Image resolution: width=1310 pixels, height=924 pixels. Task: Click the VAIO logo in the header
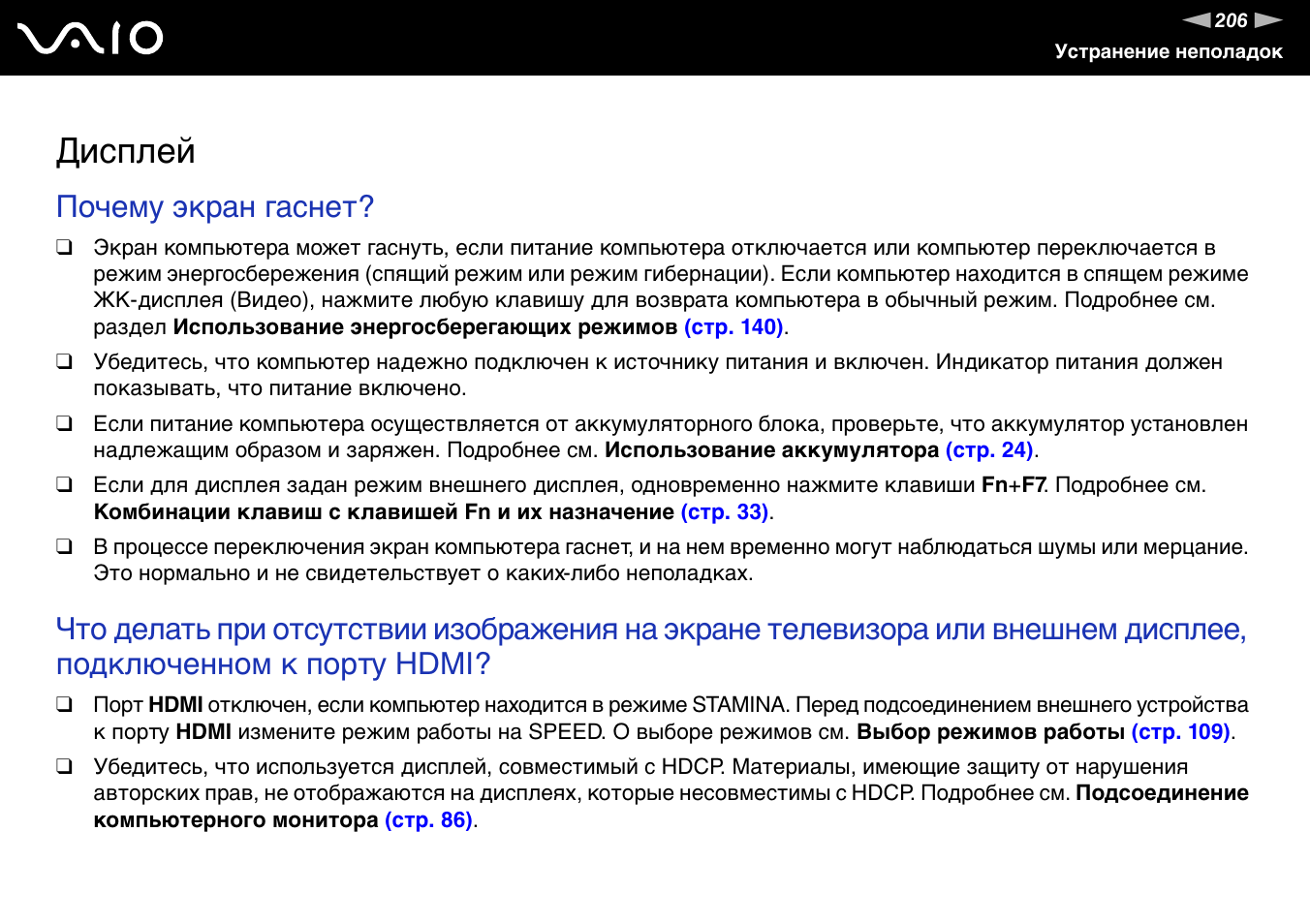(90, 39)
